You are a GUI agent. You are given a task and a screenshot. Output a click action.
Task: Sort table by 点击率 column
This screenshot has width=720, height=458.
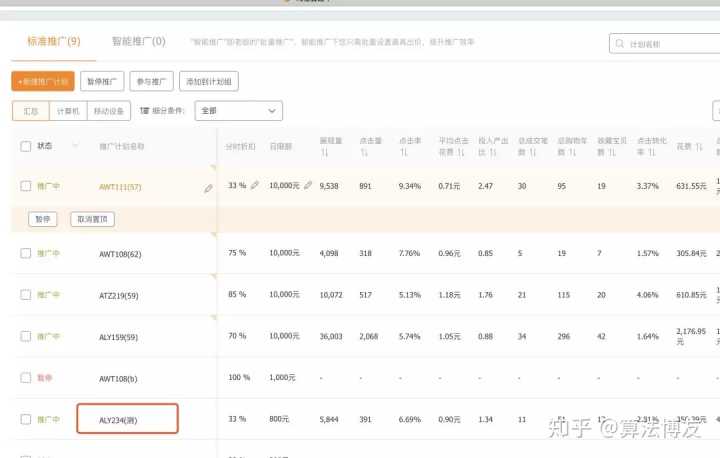coord(403,153)
